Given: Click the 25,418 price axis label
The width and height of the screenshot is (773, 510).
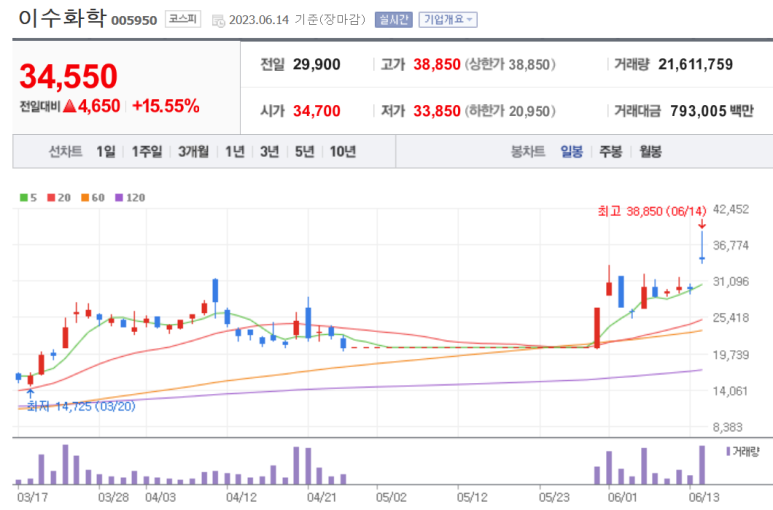Looking at the screenshot, I should (x=731, y=318).
